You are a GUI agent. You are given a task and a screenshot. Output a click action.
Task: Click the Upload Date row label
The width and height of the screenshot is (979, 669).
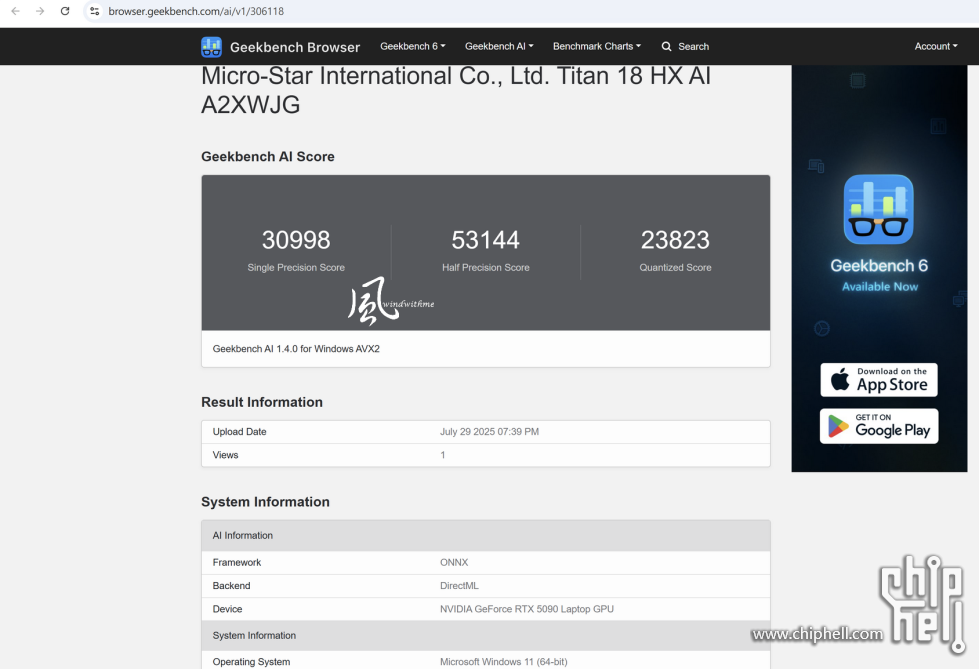pyautogui.click(x=239, y=432)
